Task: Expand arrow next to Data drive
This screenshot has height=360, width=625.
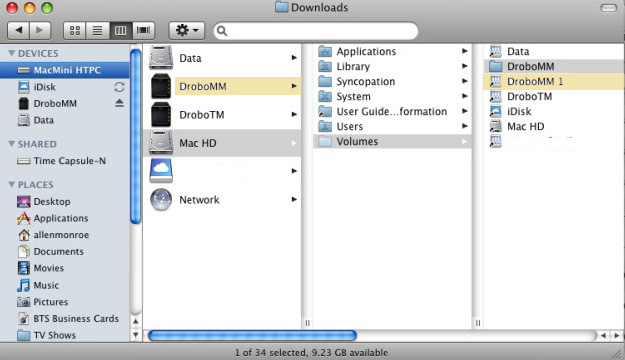Action: point(294,58)
